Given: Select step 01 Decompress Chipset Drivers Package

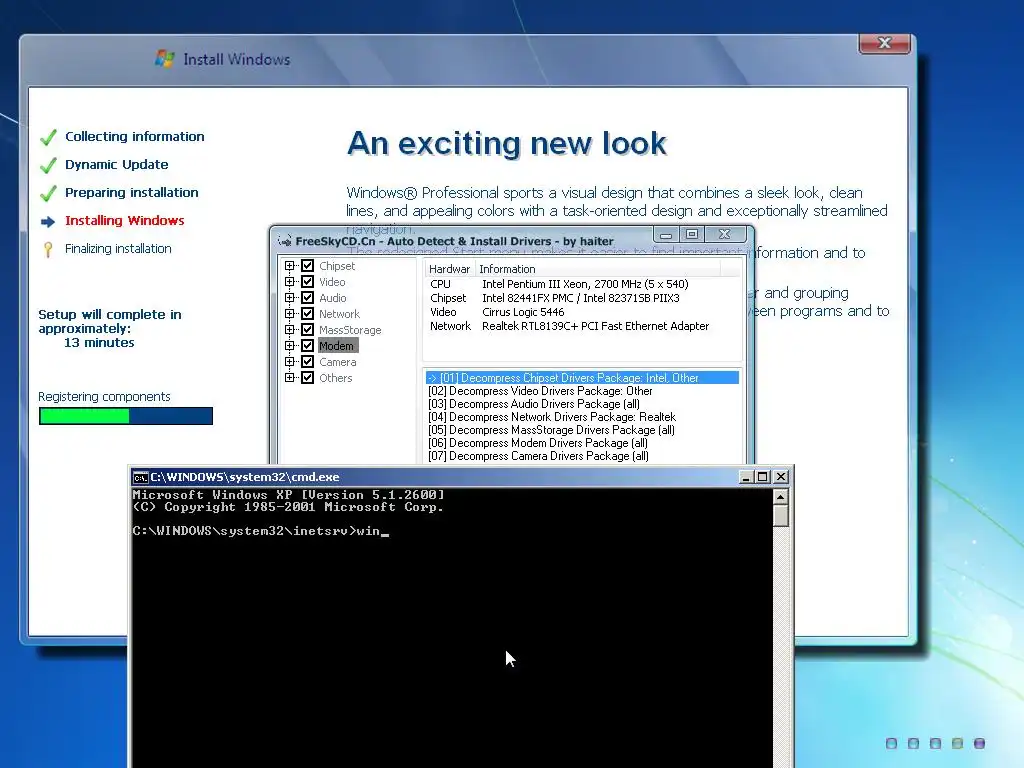Looking at the screenshot, I should tap(582, 378).
